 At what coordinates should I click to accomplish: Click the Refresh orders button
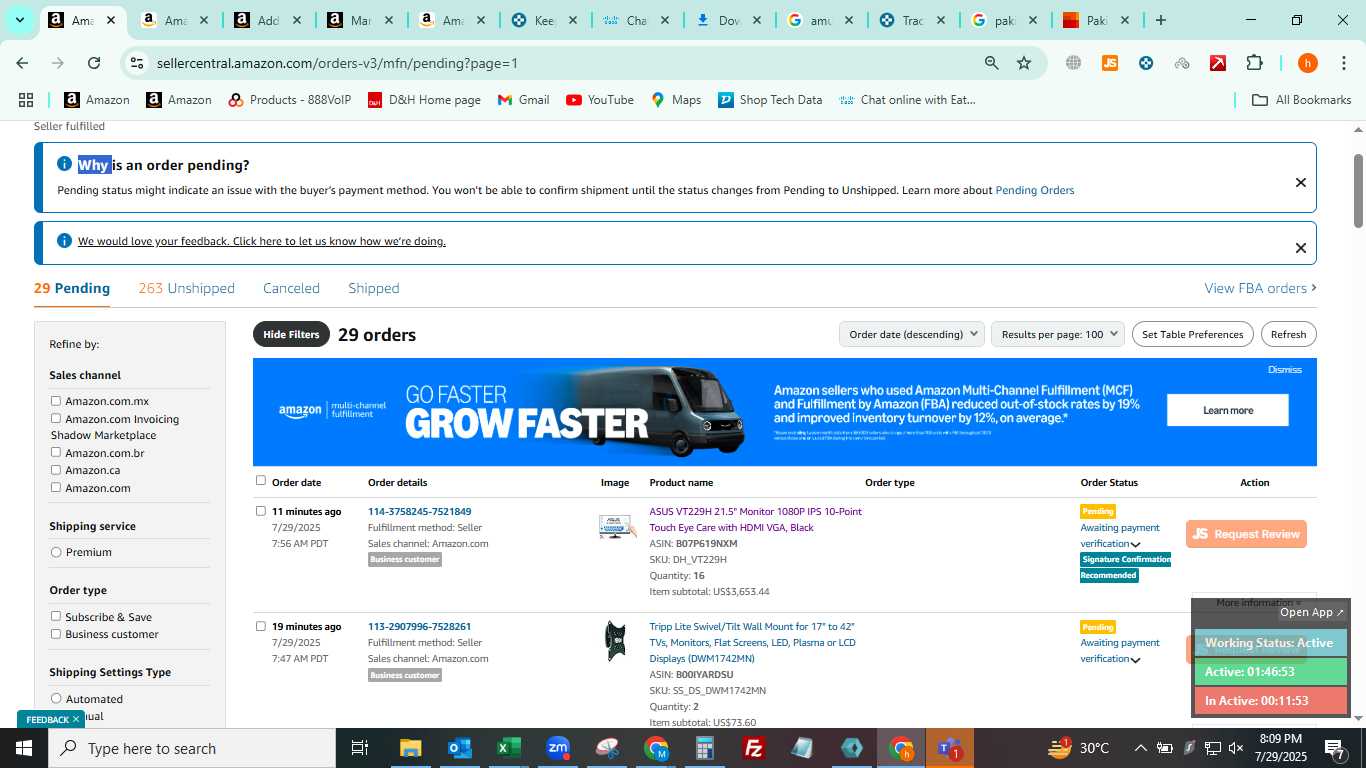pos(1288,334)
